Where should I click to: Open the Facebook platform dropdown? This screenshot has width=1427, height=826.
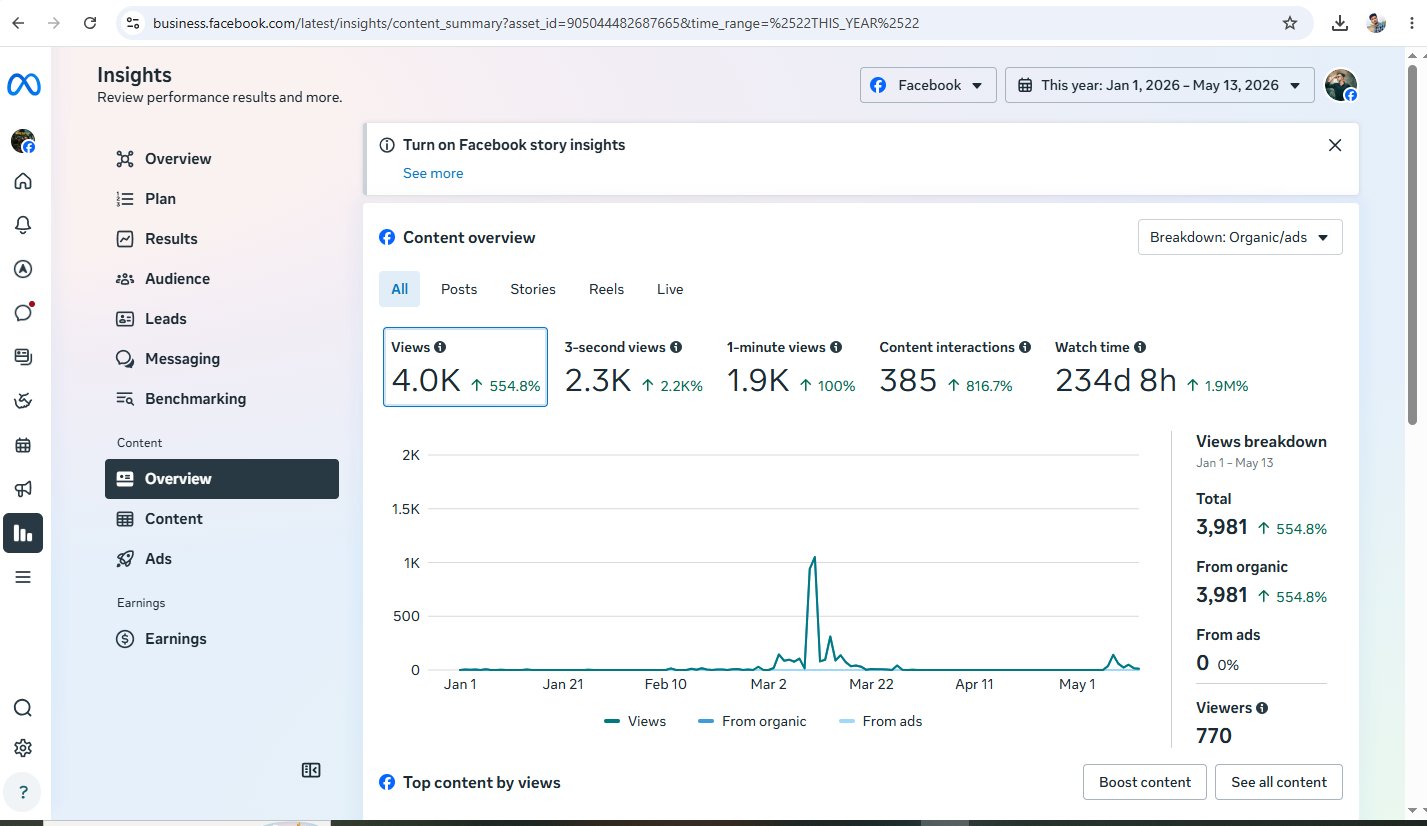pyautogui.click(x=928, y=85)
